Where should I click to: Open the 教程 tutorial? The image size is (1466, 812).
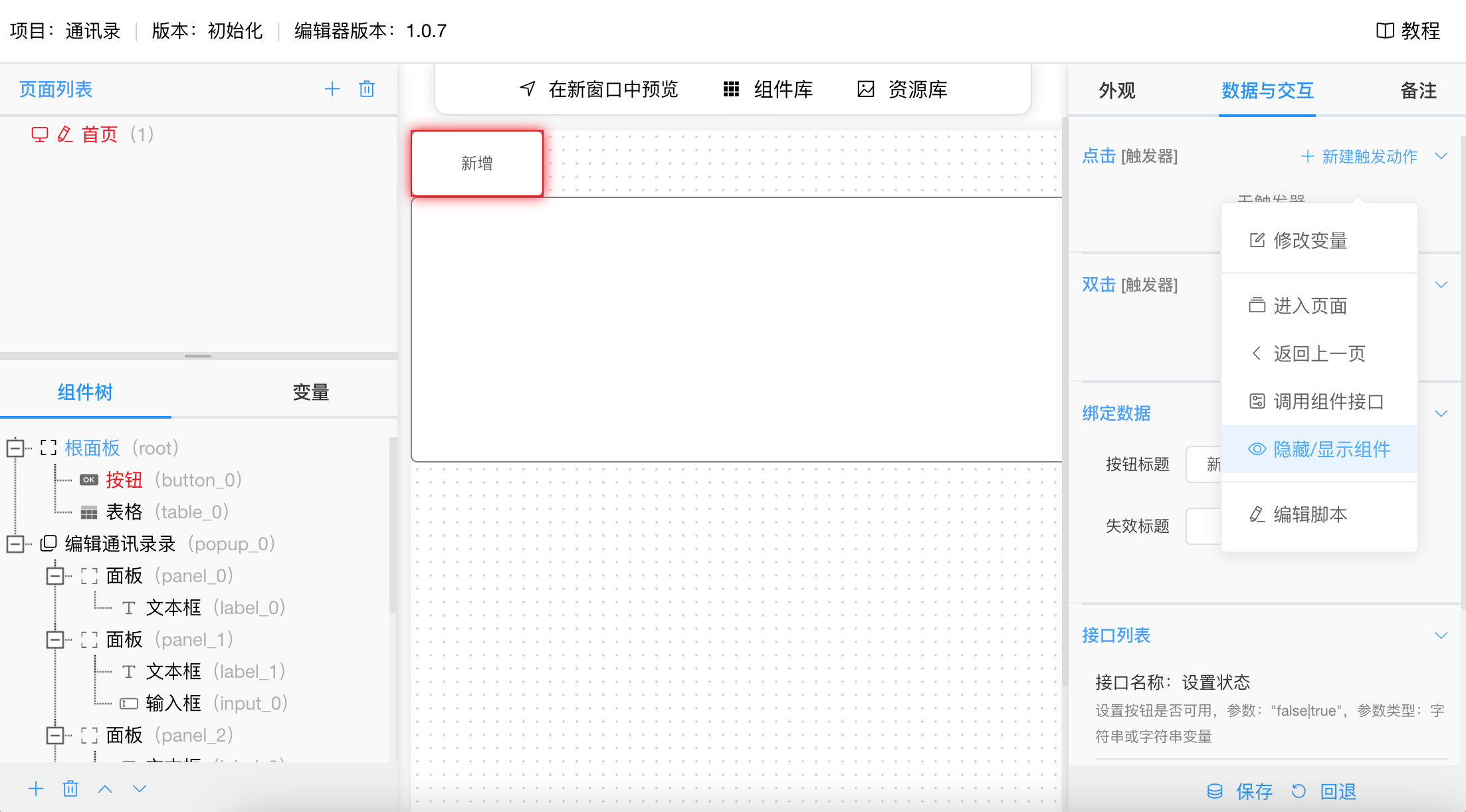(x=1408, y=31)
